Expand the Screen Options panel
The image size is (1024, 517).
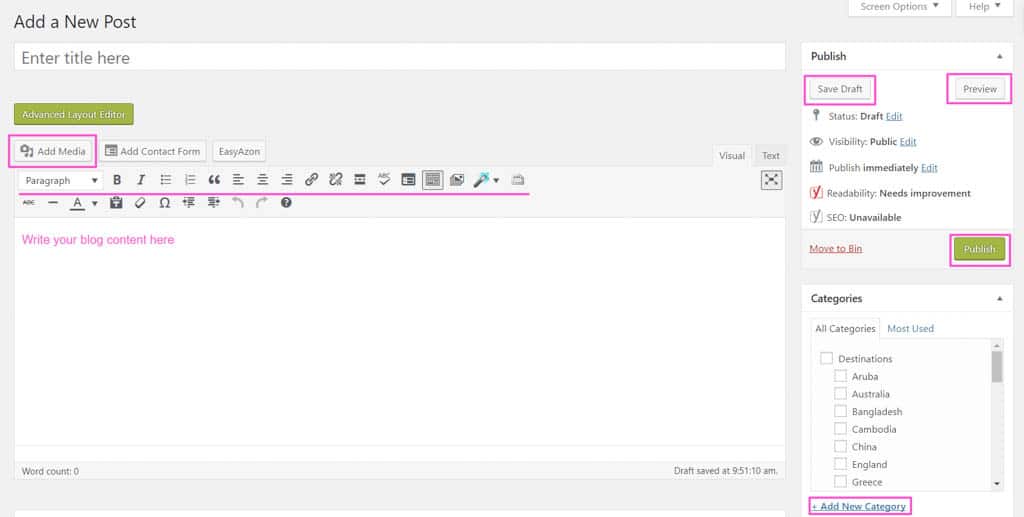(899, 7)
